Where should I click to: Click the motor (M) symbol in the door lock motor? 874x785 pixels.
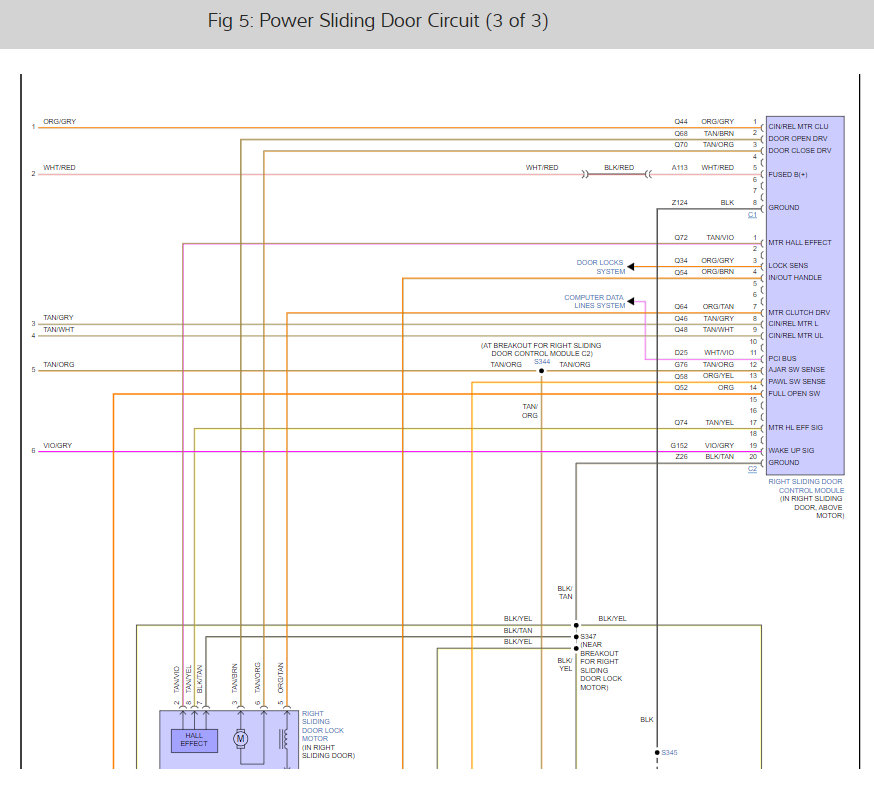[x=241, y=739]
